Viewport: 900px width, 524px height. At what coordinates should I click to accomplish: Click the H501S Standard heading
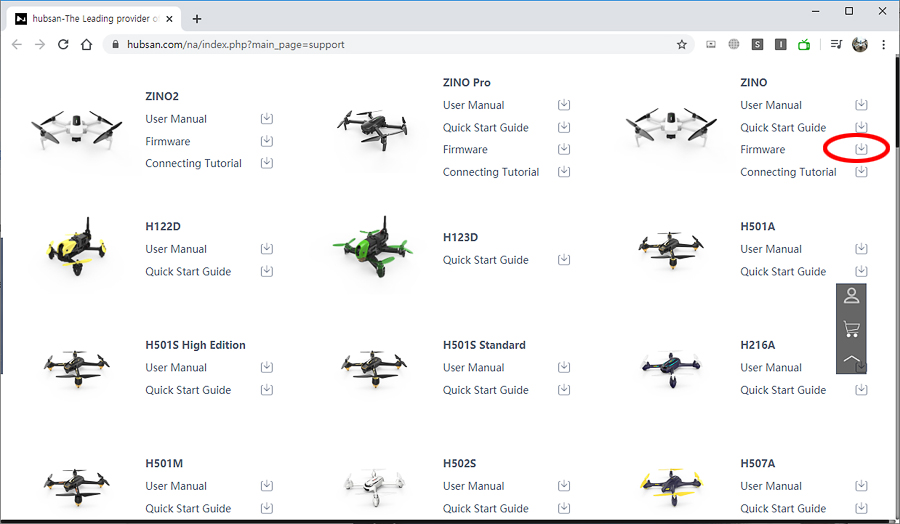[x=484, y=345]
